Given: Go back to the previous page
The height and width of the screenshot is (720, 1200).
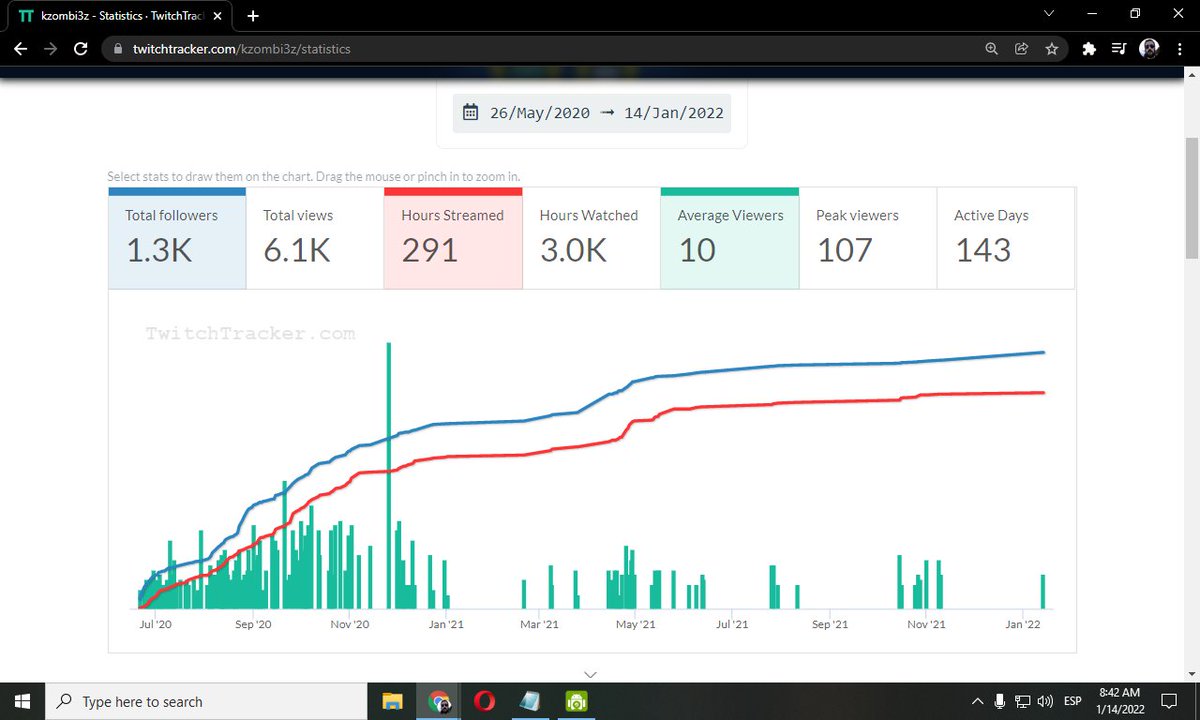Looking at the screenshot, I should (x=20, y=48).
